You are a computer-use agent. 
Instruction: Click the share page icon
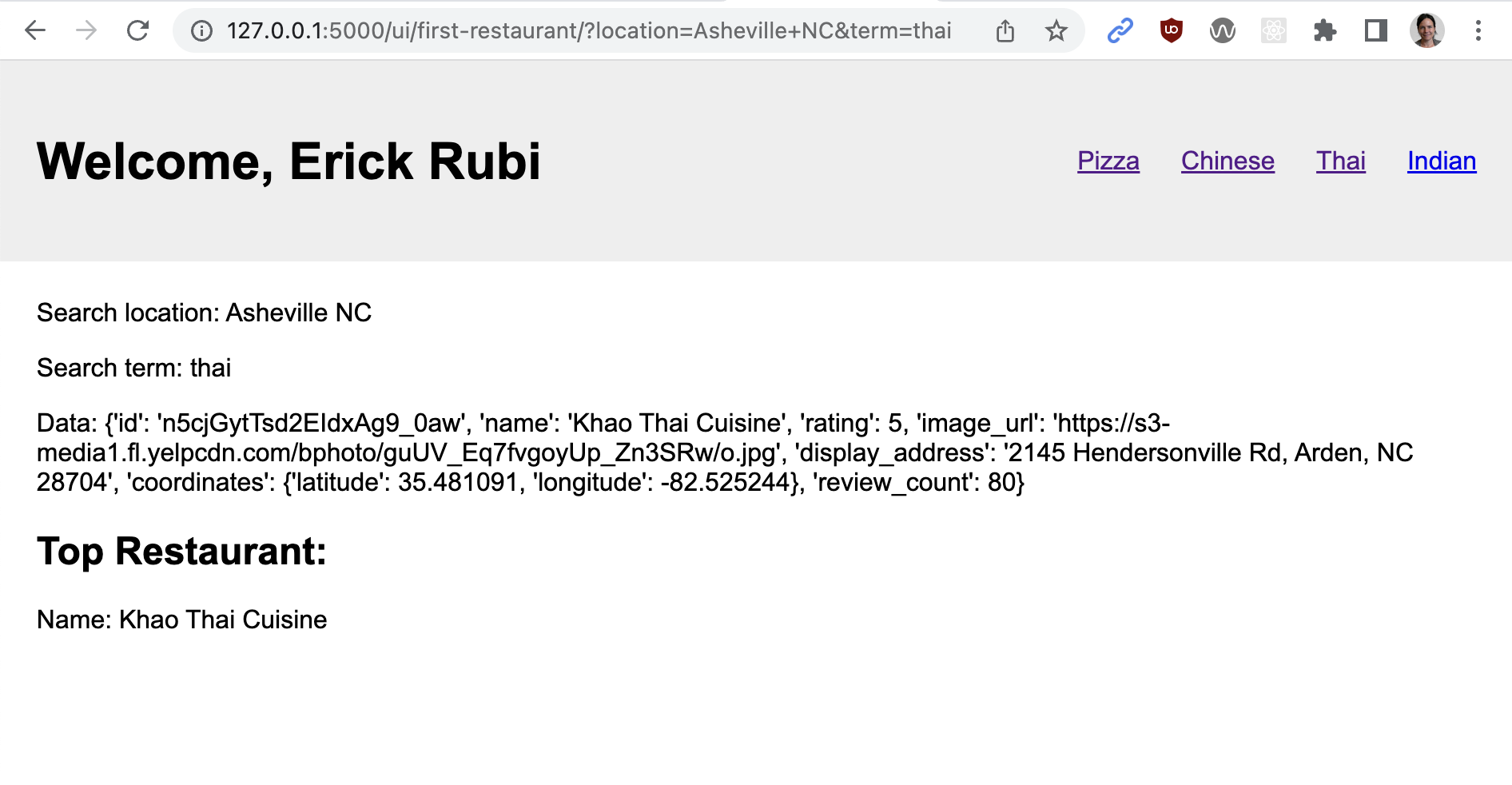[1005, 31]
